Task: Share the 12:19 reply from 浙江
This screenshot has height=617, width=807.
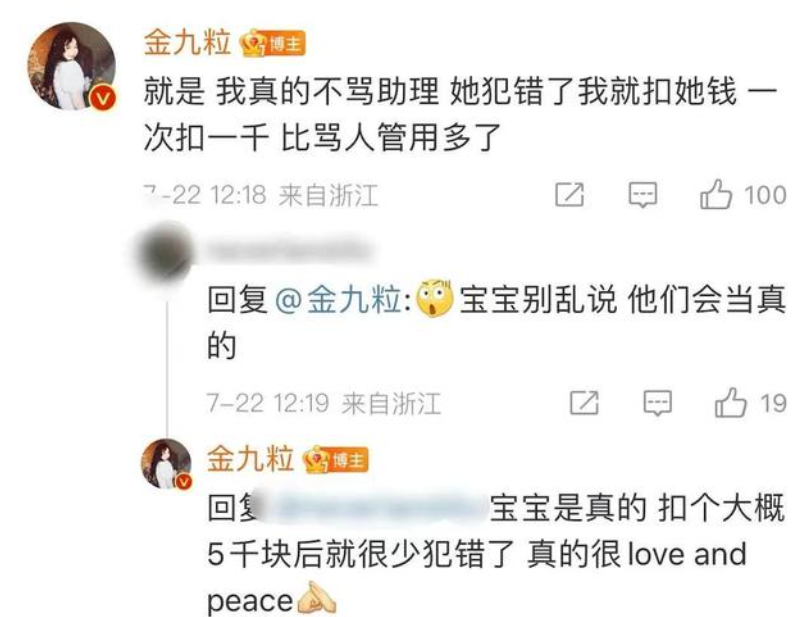Action: click(584, 402)
